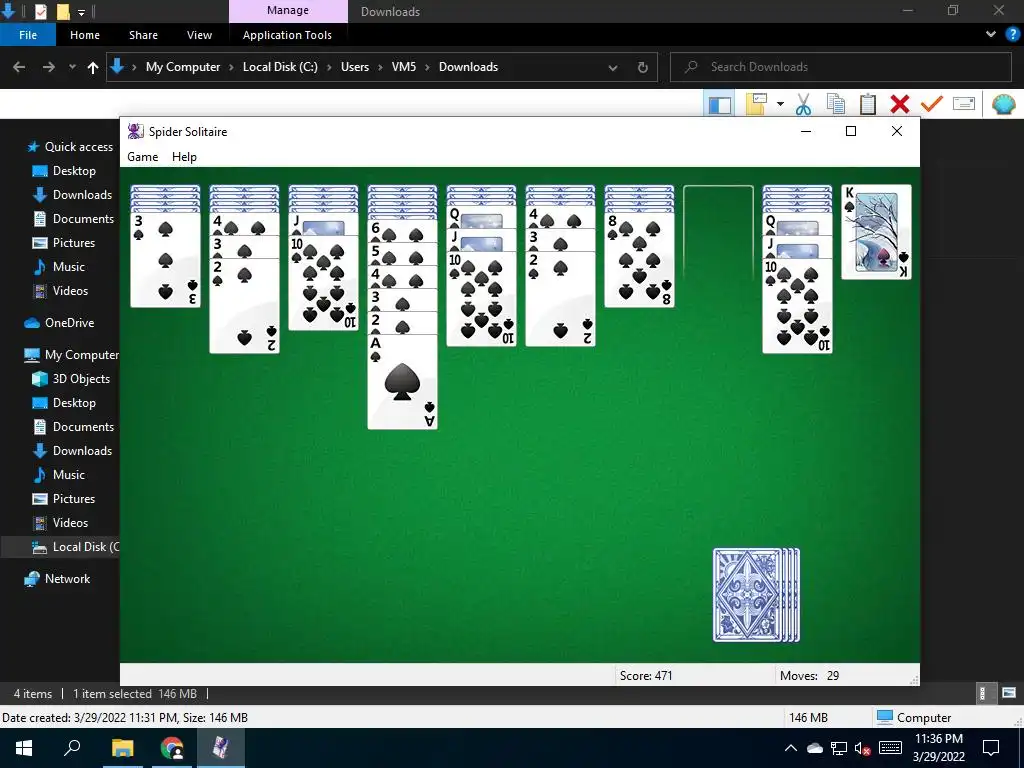
Task: Open the File tab in Explorer
Action: coord(28,35)
